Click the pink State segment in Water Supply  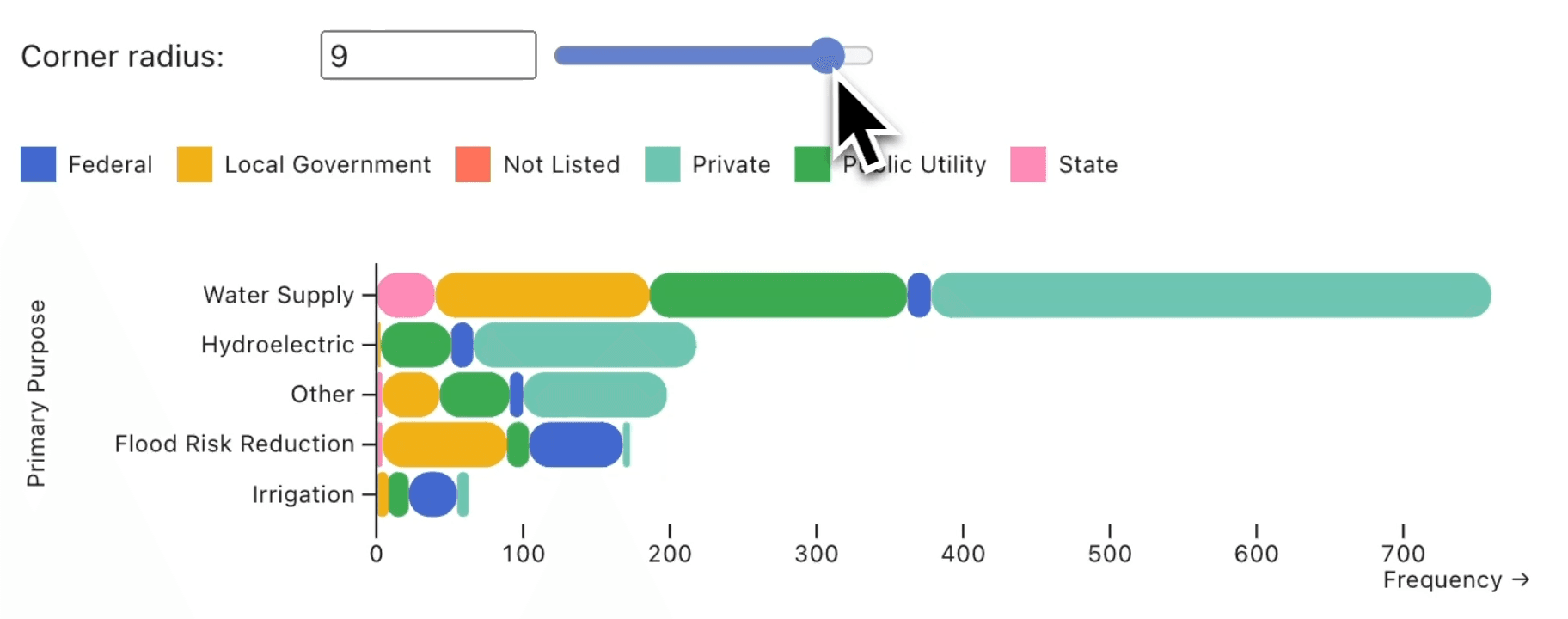406,295
